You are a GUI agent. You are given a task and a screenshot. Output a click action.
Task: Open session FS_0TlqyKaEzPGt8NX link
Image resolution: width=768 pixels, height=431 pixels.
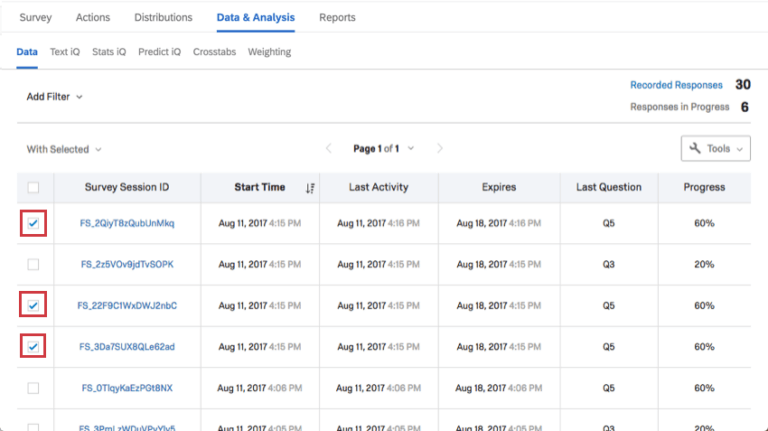pos(127,388)
